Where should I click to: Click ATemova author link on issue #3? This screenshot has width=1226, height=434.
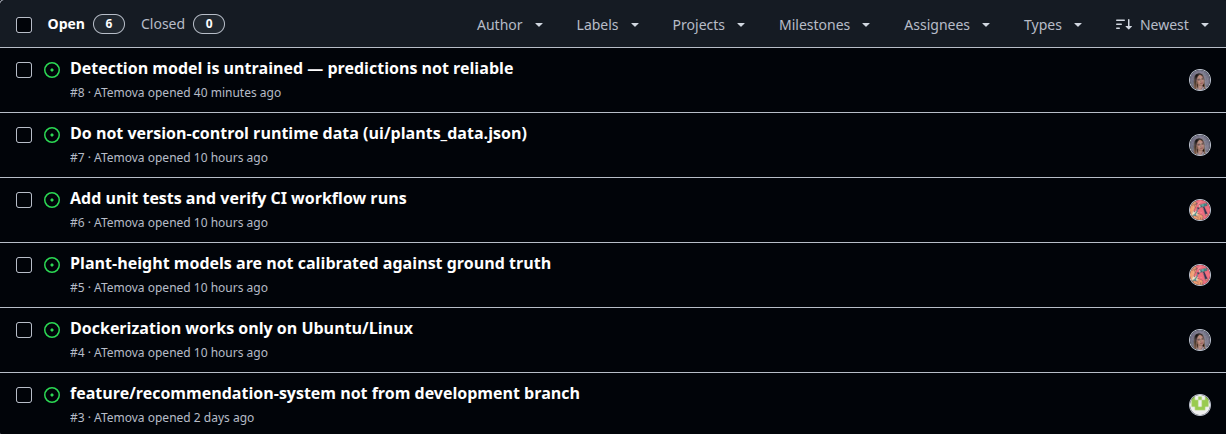coord(119,418)
